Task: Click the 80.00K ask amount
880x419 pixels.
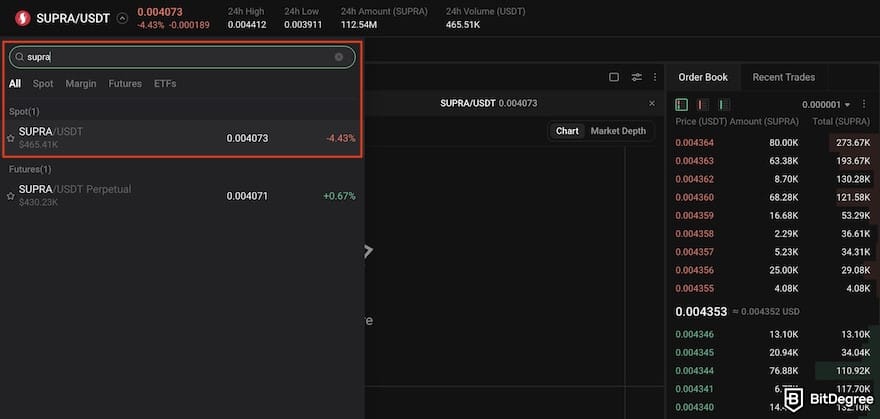Action: coord(783,142)
